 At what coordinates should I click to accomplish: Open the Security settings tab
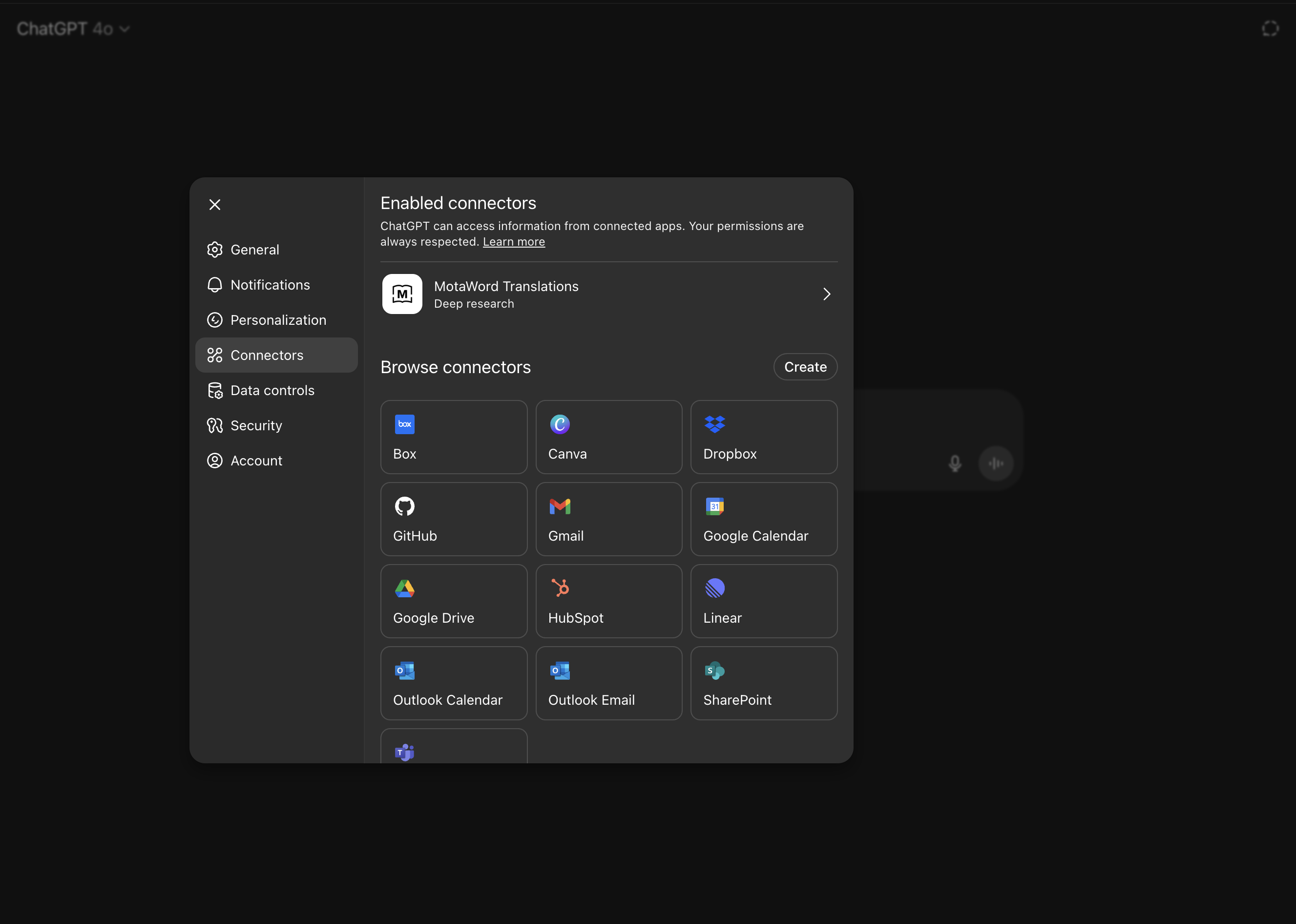[276, 425]
